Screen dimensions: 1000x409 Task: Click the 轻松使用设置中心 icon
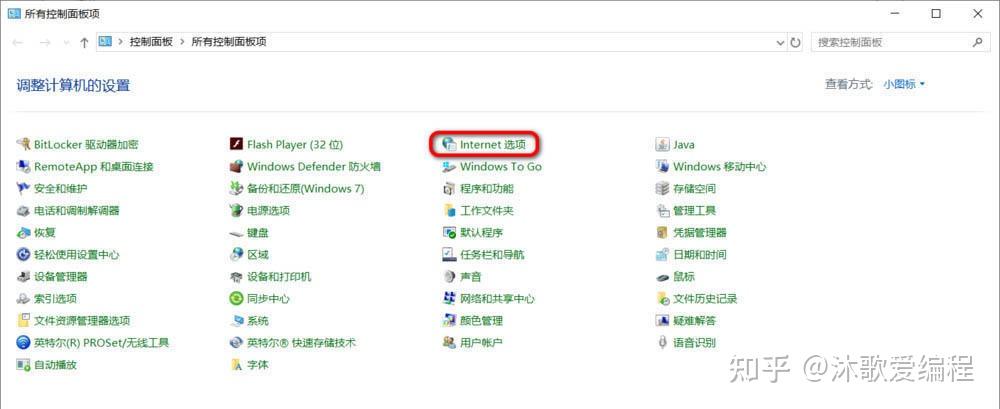coord(24,255)
